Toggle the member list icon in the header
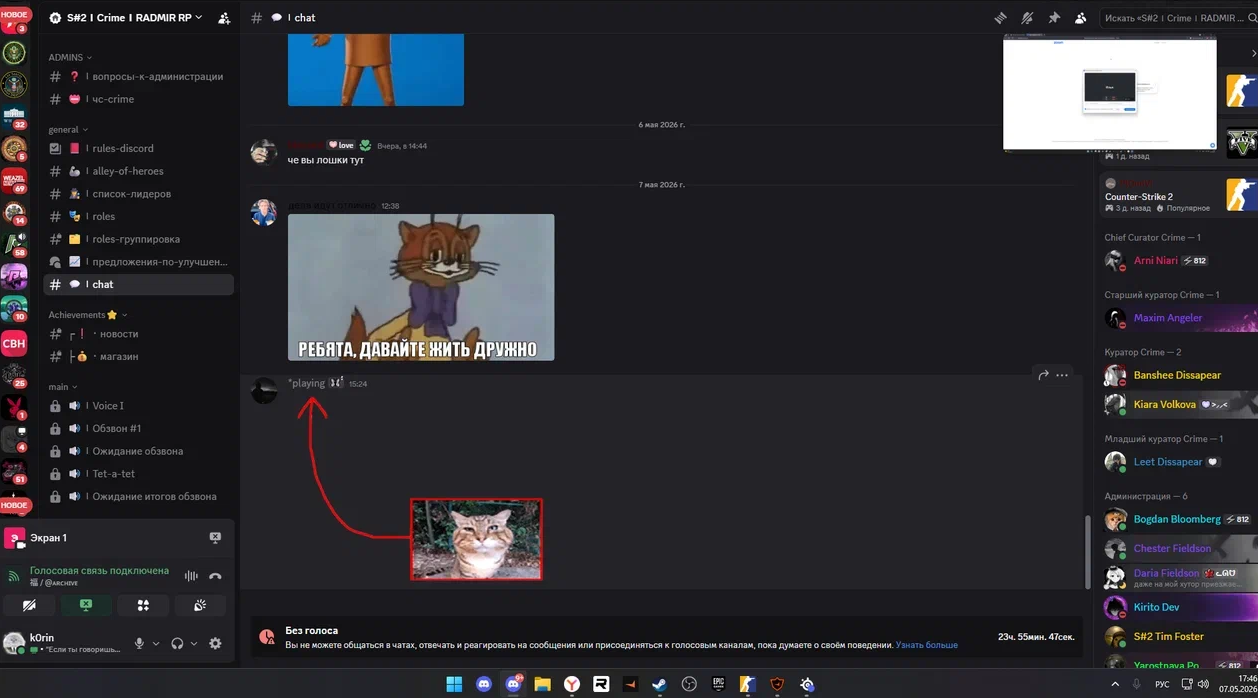The height and width of the screenshot is (698, 1258). [x=1081, y=18]
